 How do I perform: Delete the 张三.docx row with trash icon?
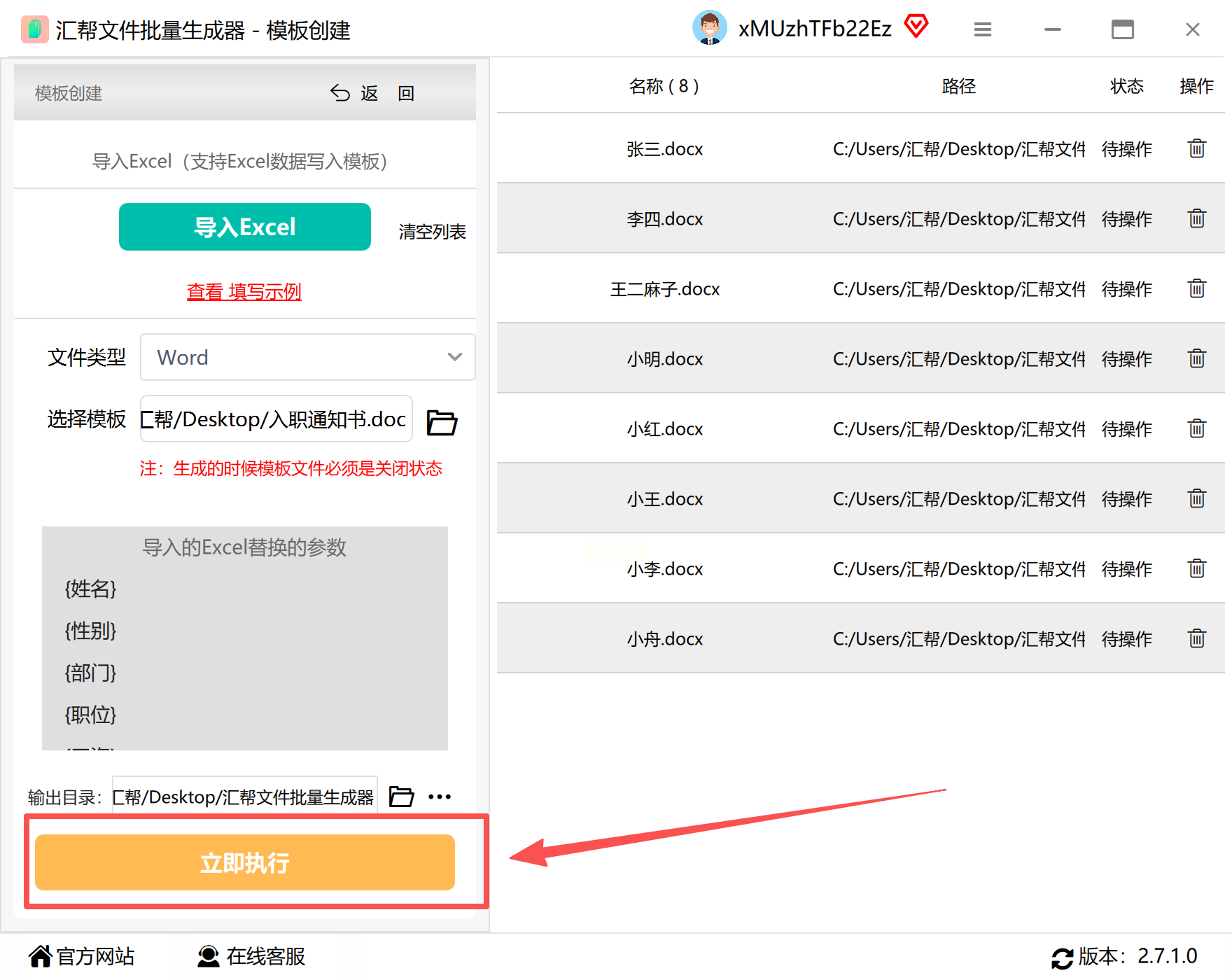[1196, 148]
